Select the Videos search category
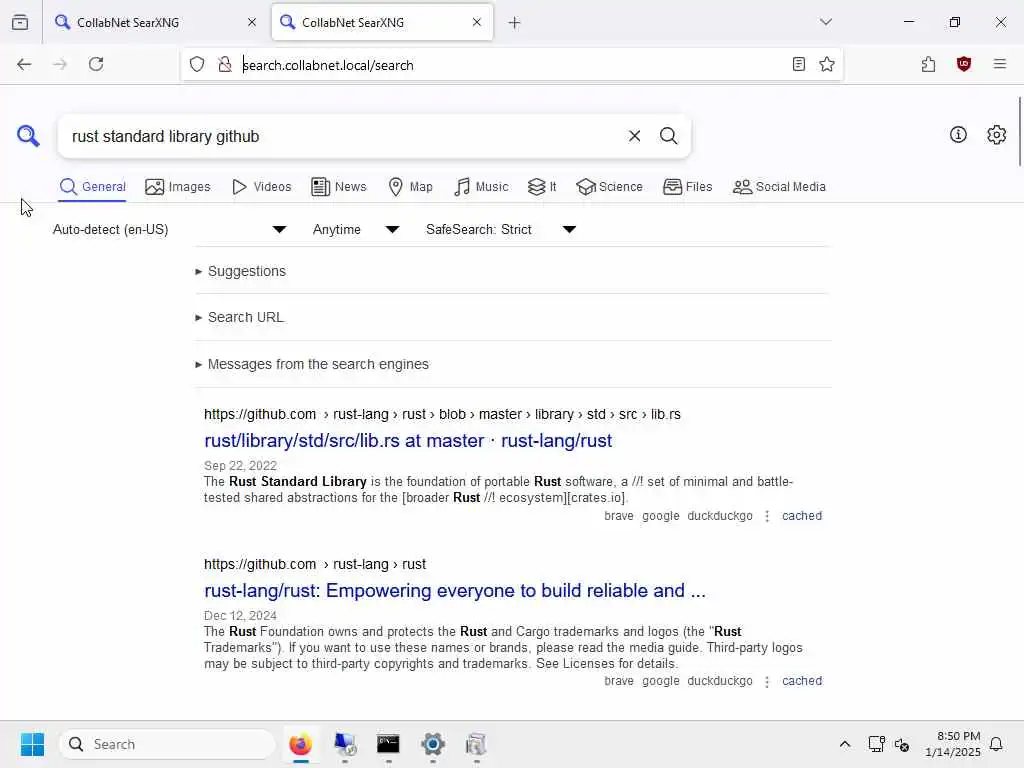Viewport: 1024px width, 768px height. coord(261,187)
